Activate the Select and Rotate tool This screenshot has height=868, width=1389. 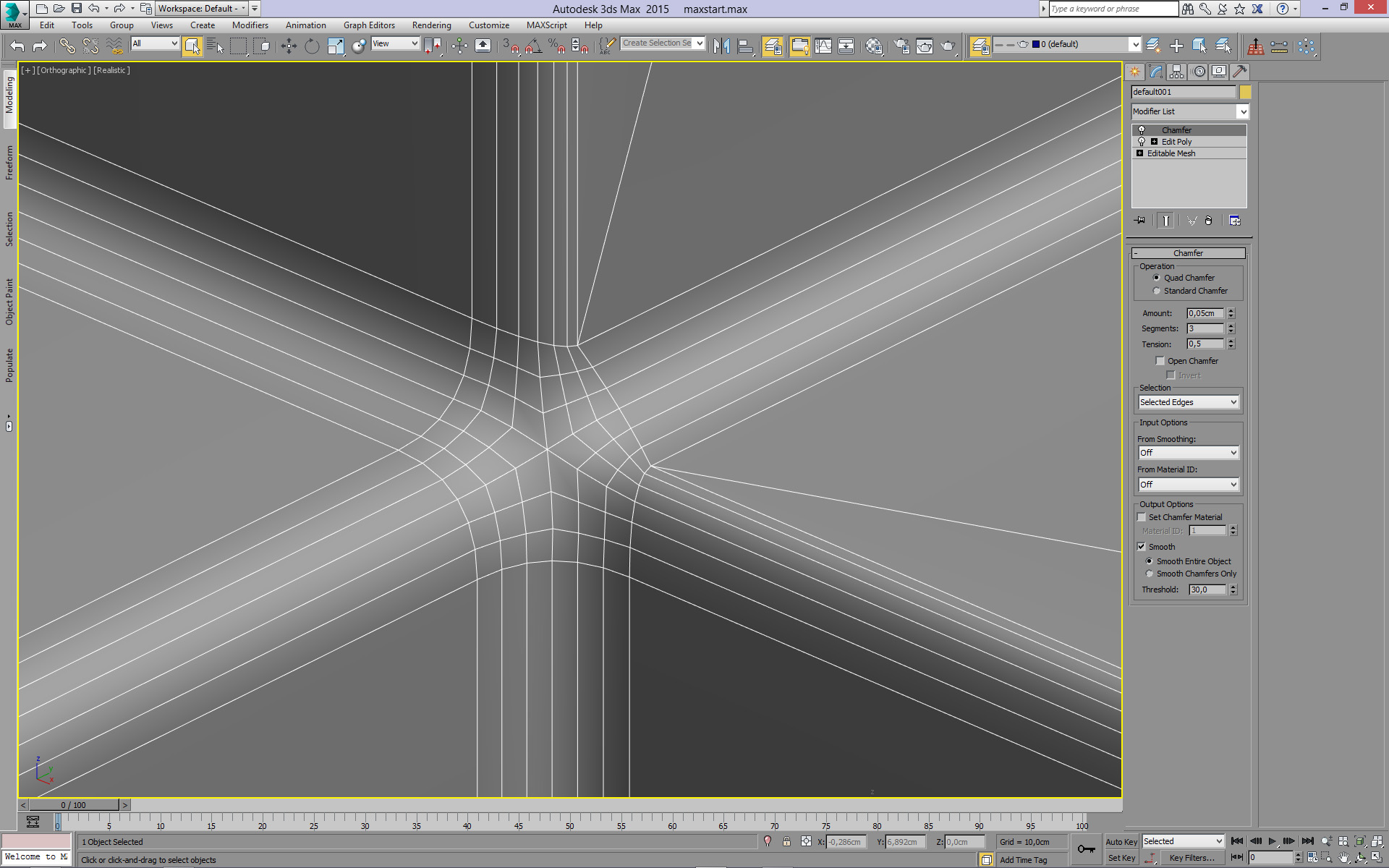coord(312,46)
